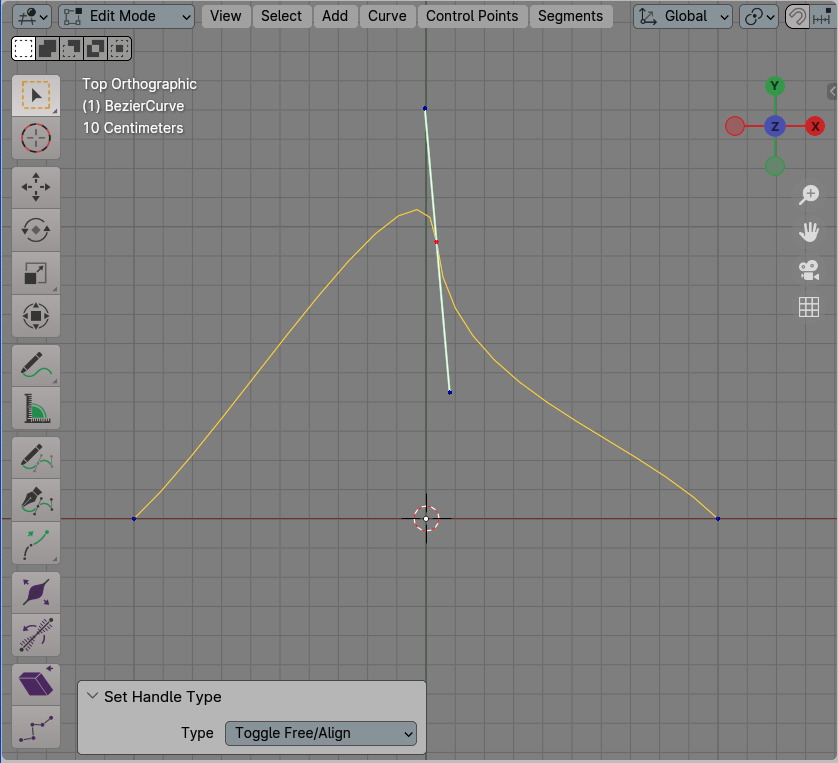Open the Type dropdown Toggle Free/Align

321,733
